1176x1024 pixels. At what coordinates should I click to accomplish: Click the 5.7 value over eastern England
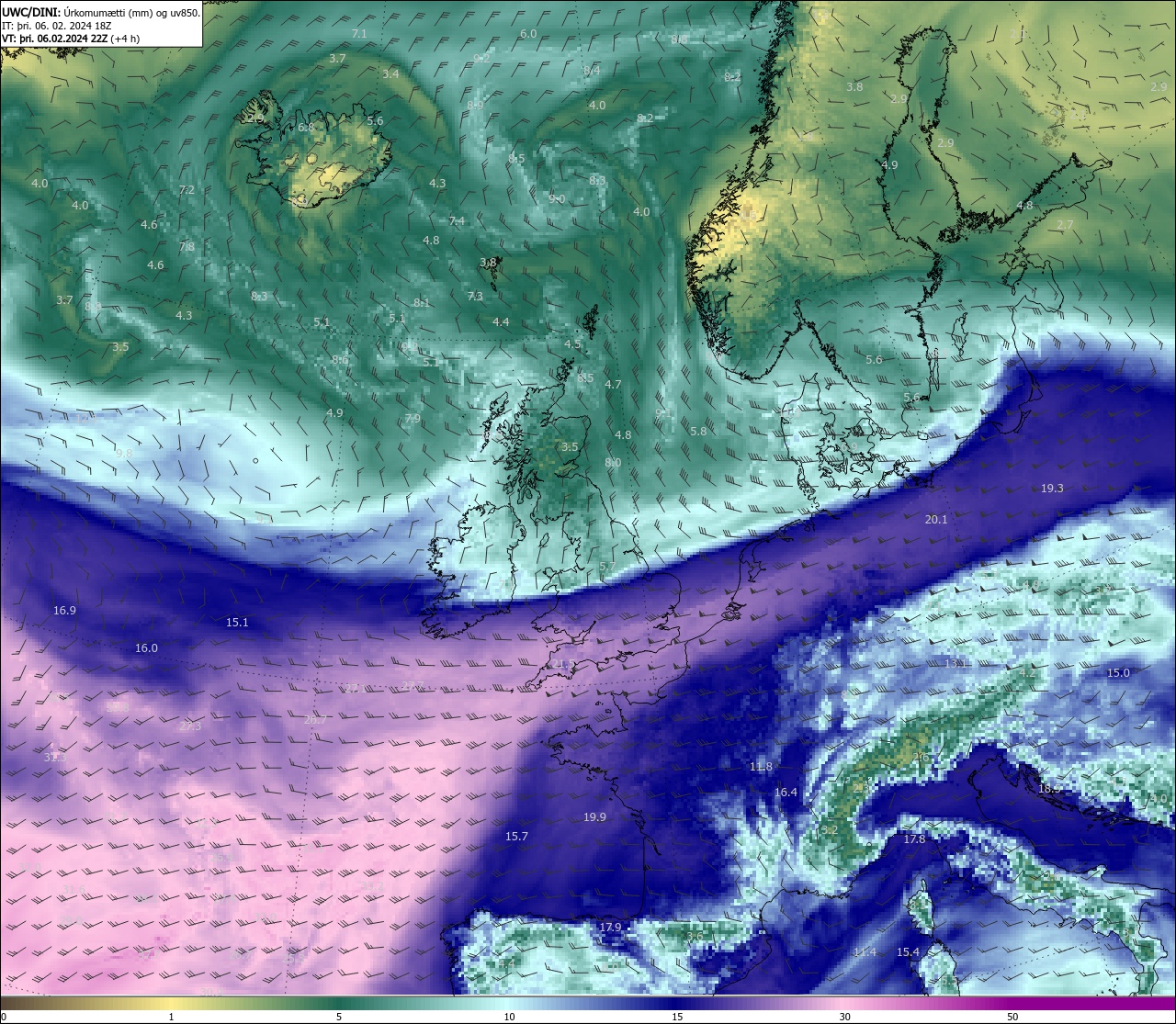pos(606,568)
